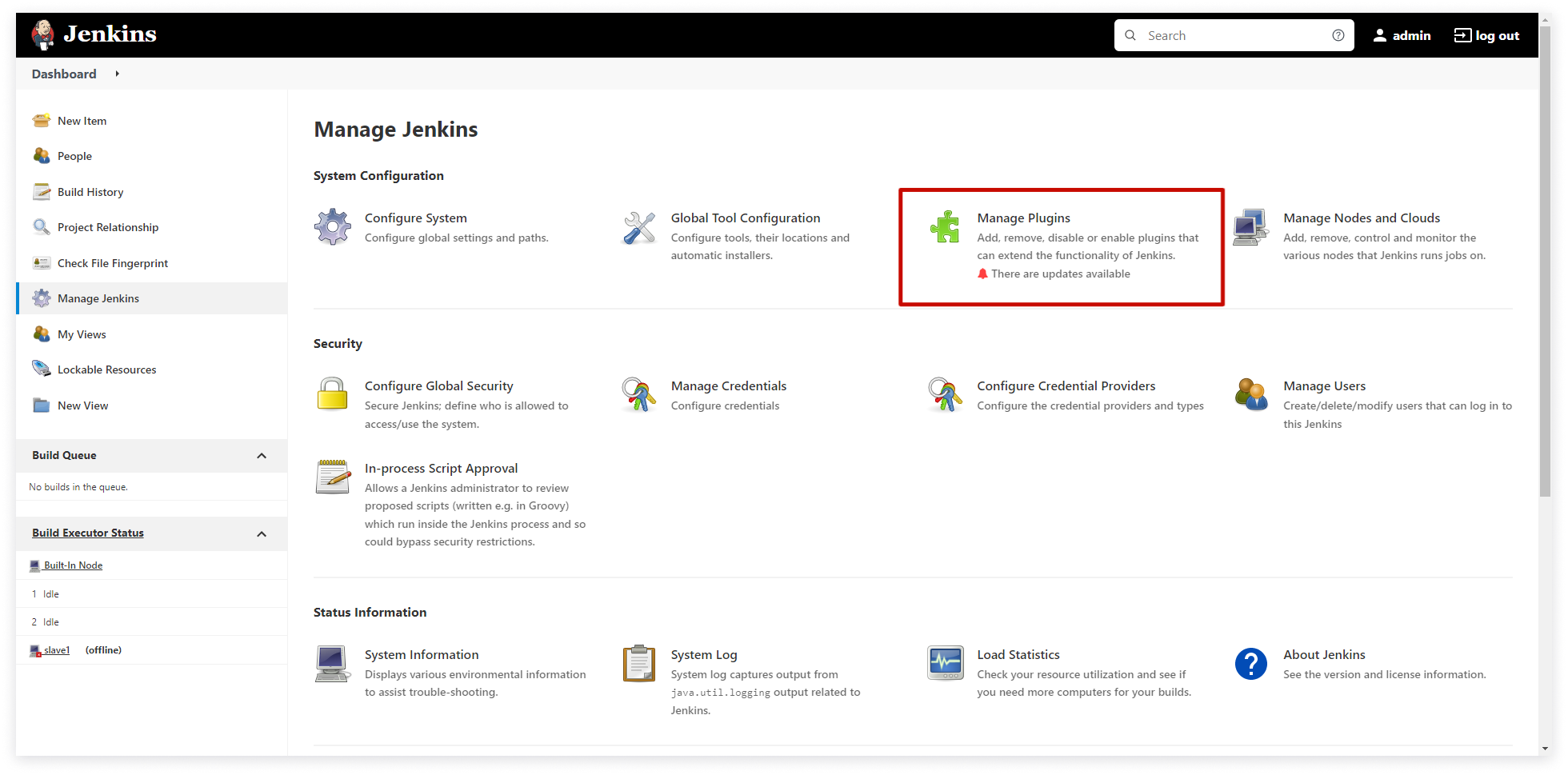This screenshot has height=775, width=1568.
Task: Open Manage Credentials link
Action: click(x=729, y=386)
